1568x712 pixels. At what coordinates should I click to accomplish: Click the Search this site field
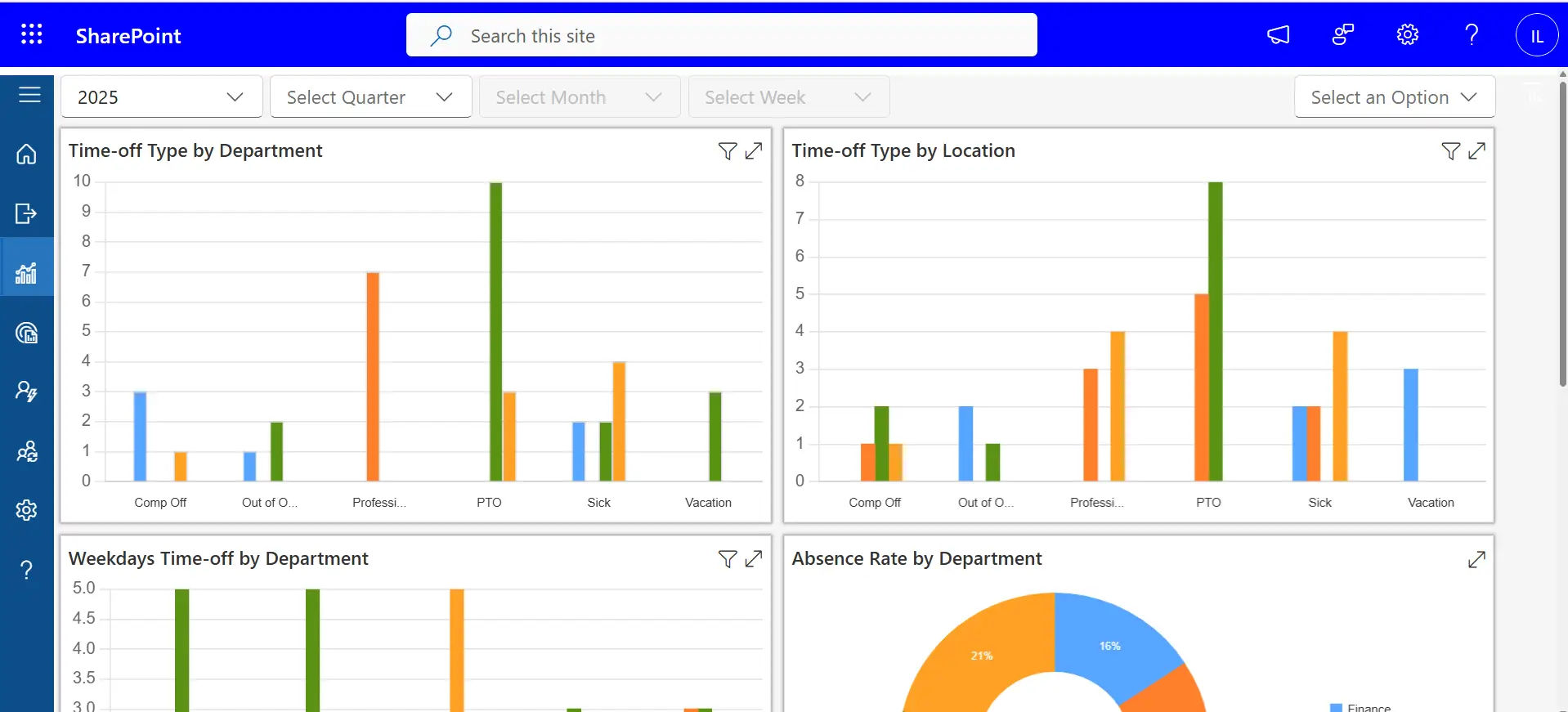point(736,36)
